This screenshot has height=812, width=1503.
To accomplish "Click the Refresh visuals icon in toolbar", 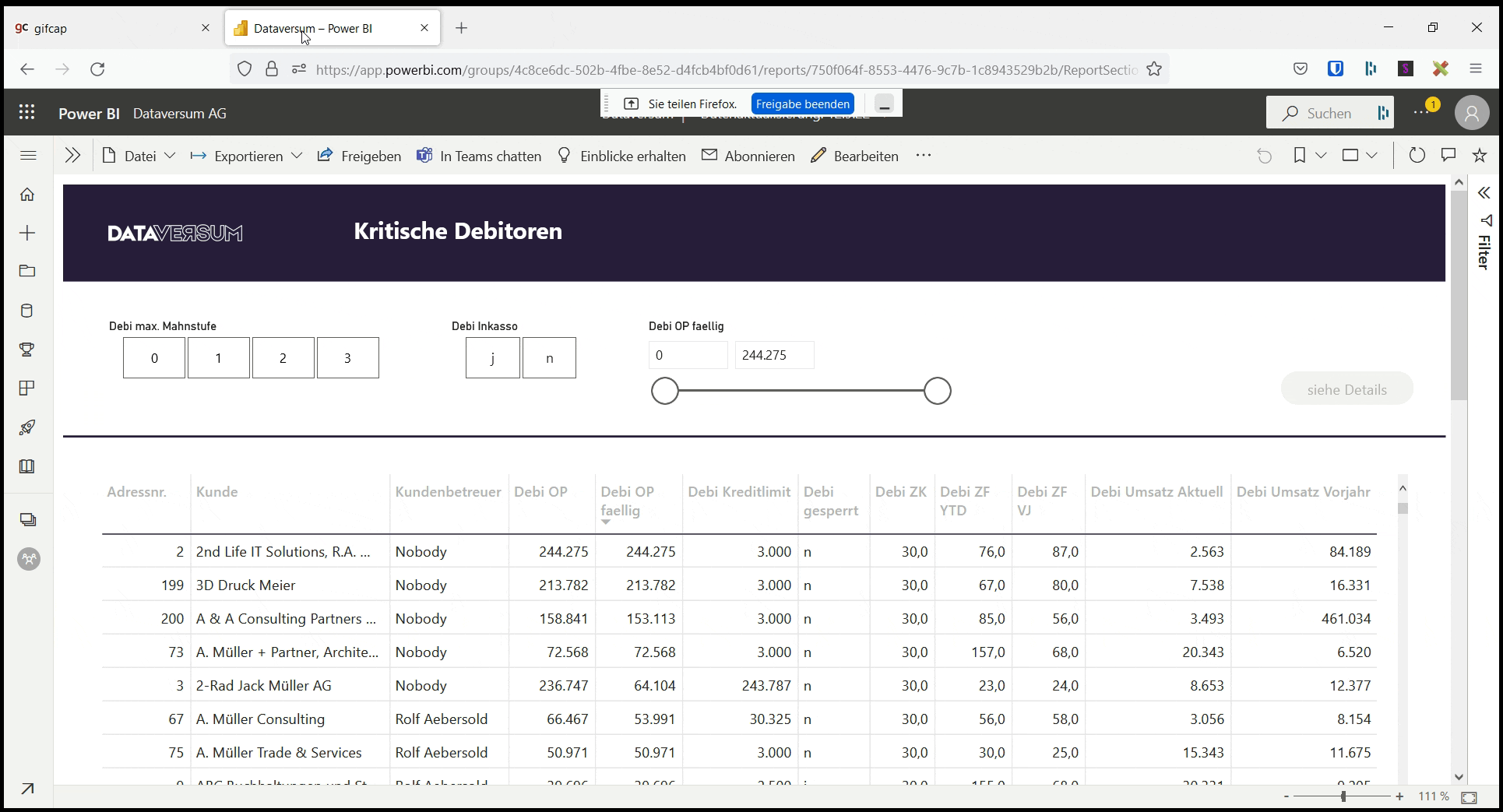I will (x=1417, y=156).
